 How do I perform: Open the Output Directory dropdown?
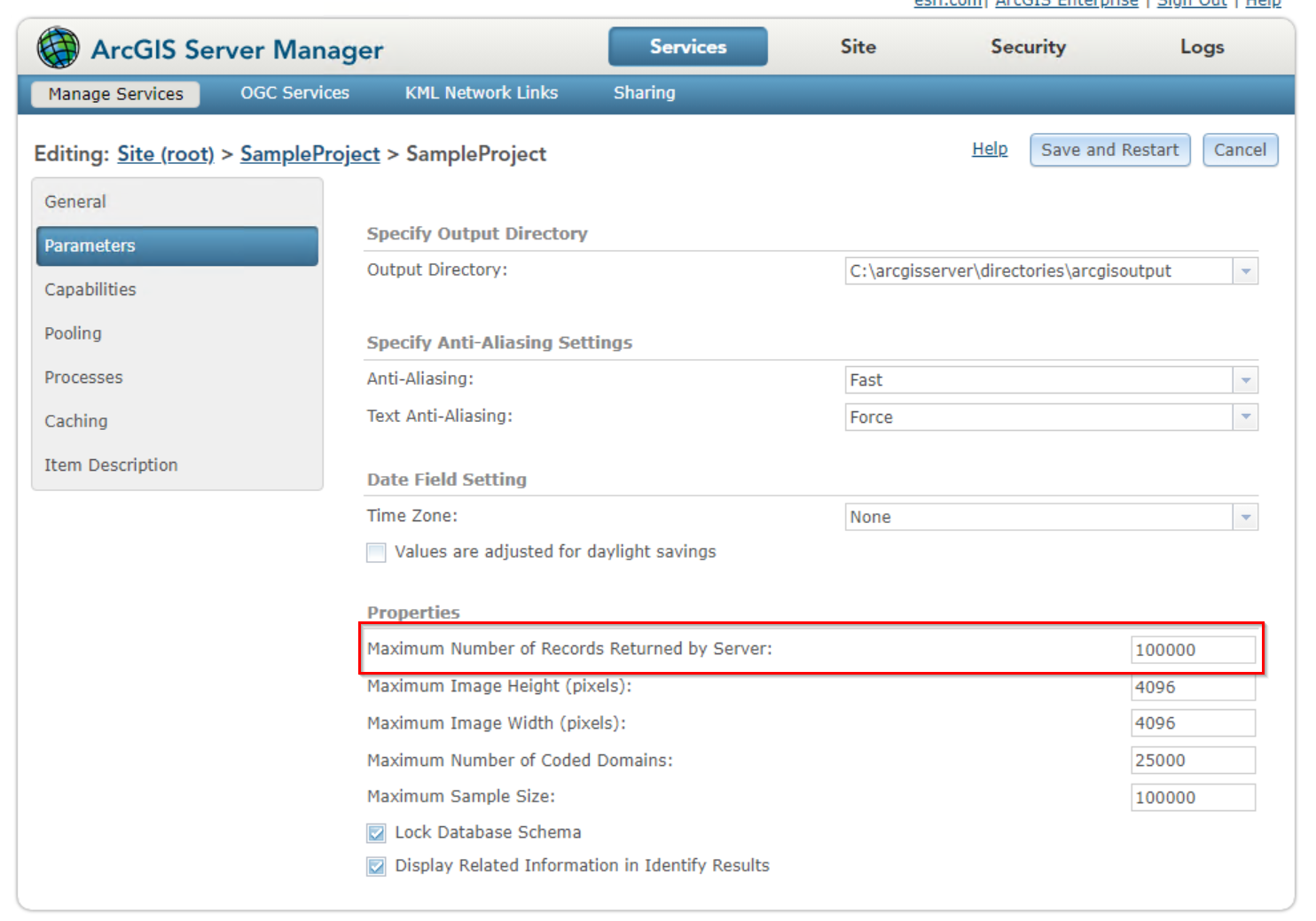point(1247,271)
